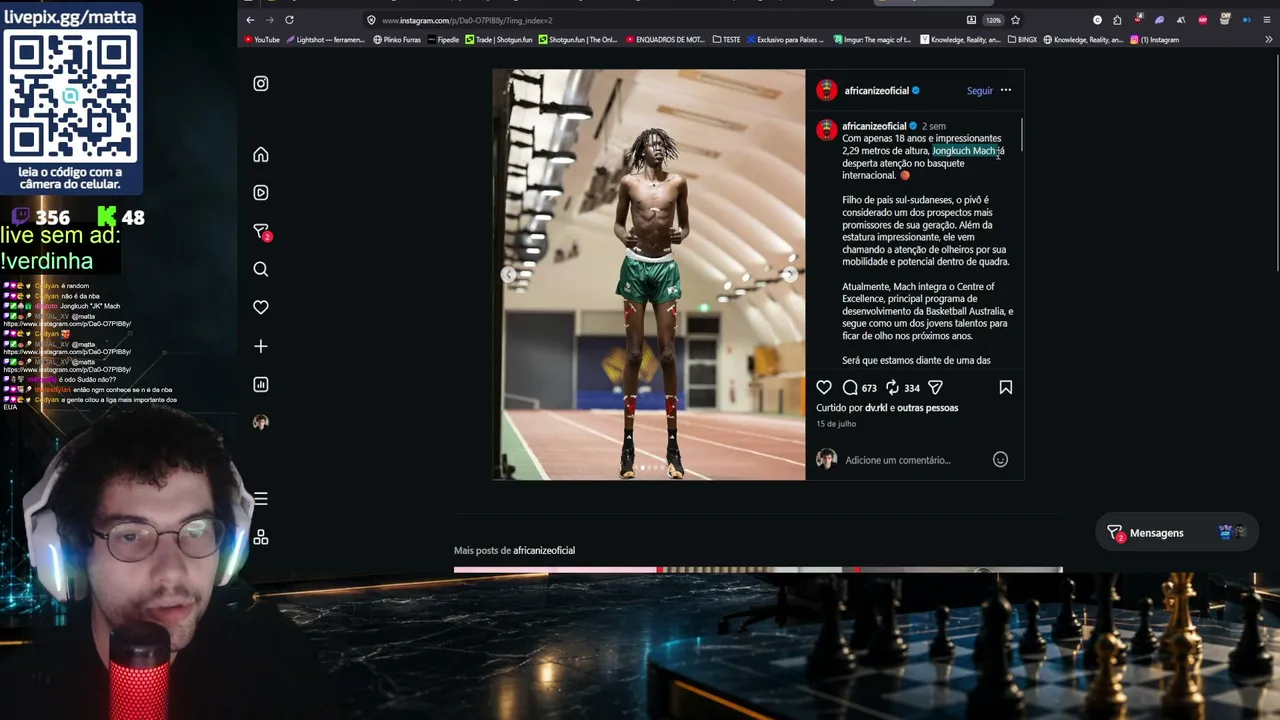Open dv.rkl profile from likes line

click(x=877, y=408)
